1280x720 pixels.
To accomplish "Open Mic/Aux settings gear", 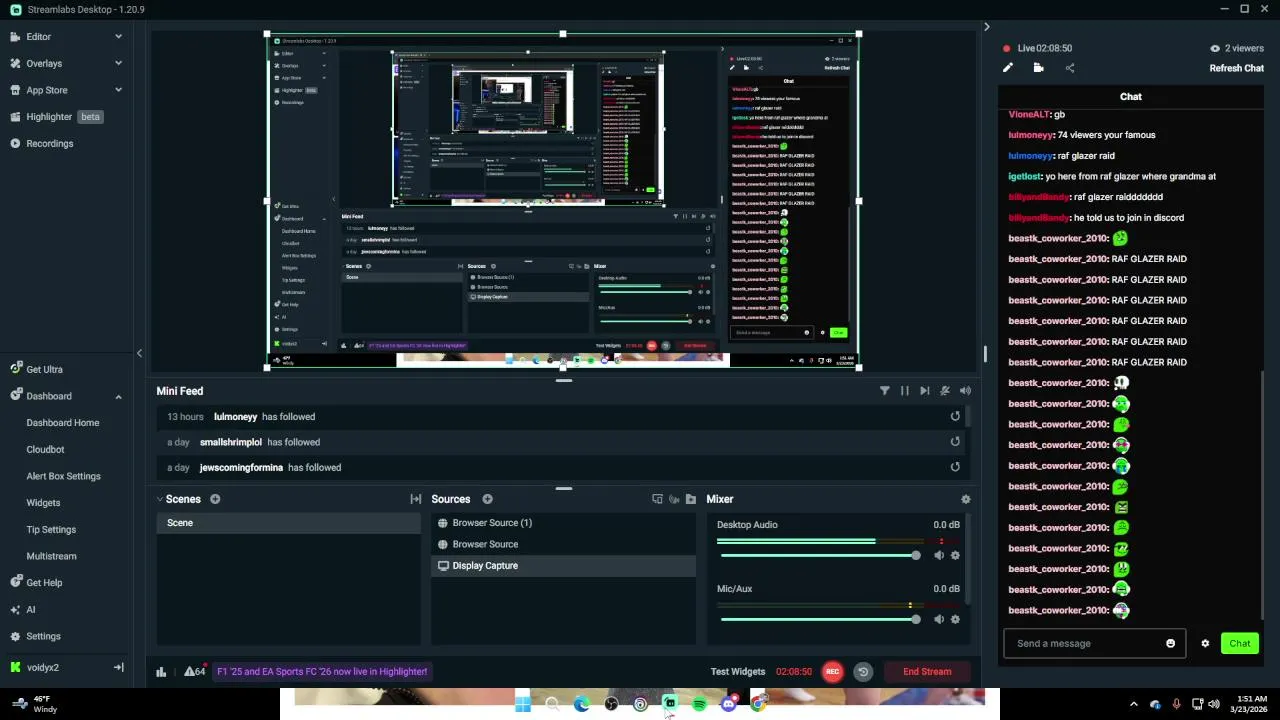I will click(955, 620).
